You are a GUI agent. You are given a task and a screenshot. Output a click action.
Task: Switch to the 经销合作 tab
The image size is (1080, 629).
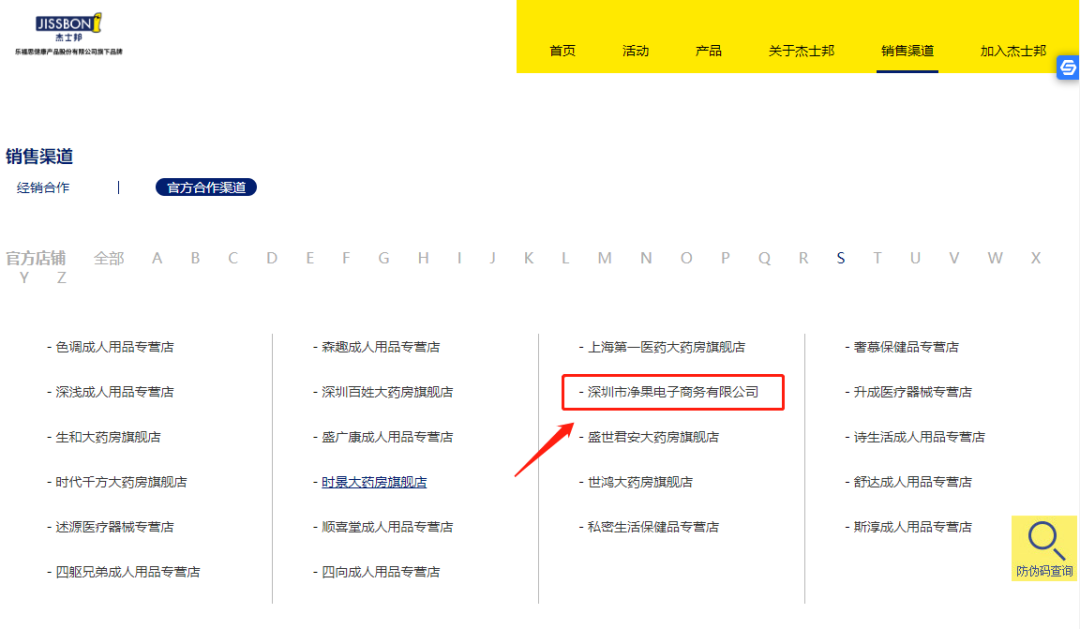43,187
